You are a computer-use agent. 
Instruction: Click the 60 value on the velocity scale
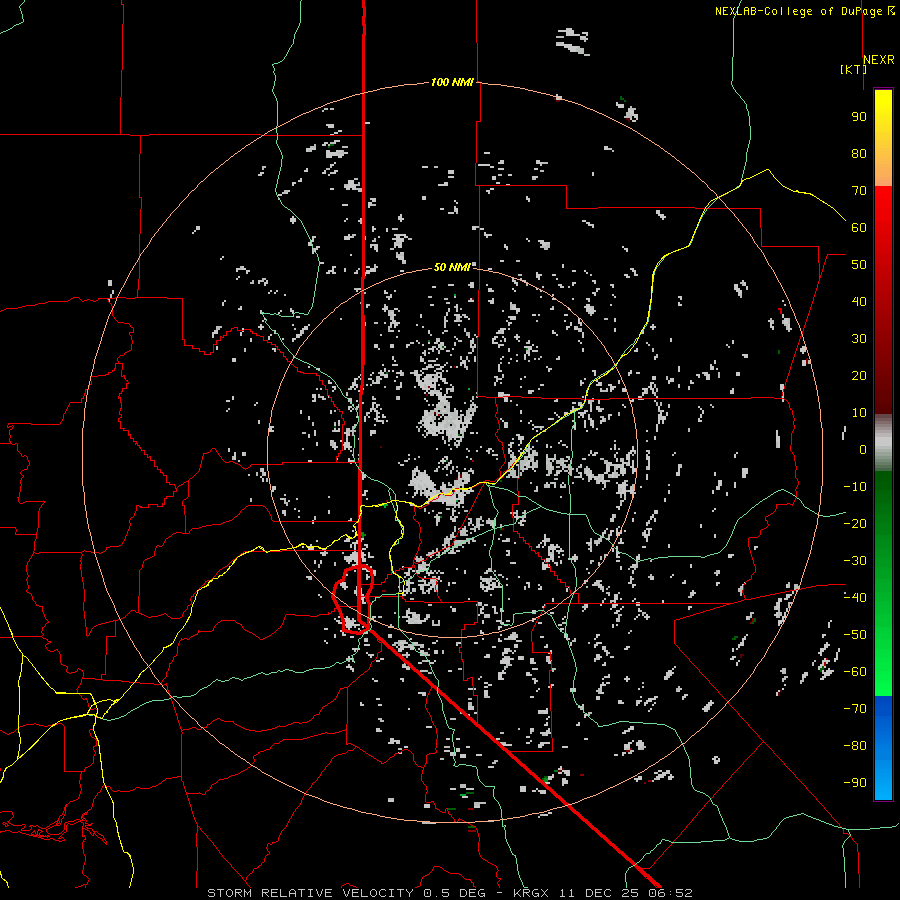click(x=859, y=227)
